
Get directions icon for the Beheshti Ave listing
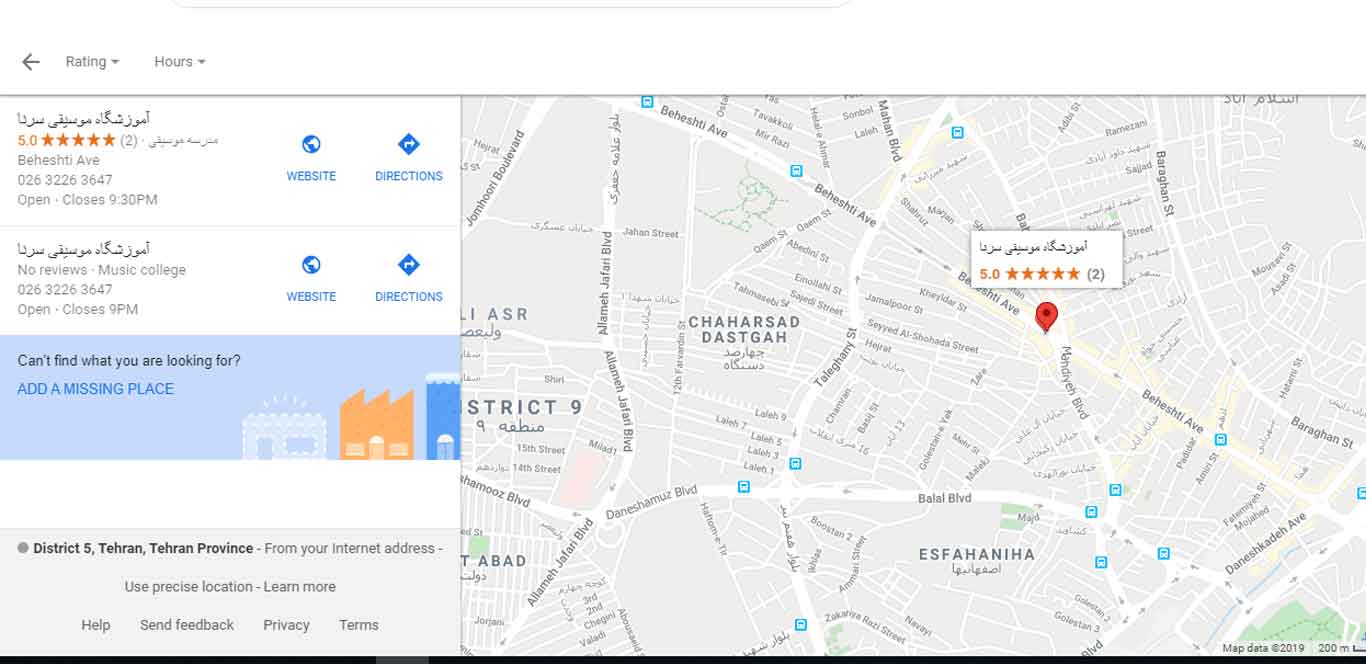point(408,145)
